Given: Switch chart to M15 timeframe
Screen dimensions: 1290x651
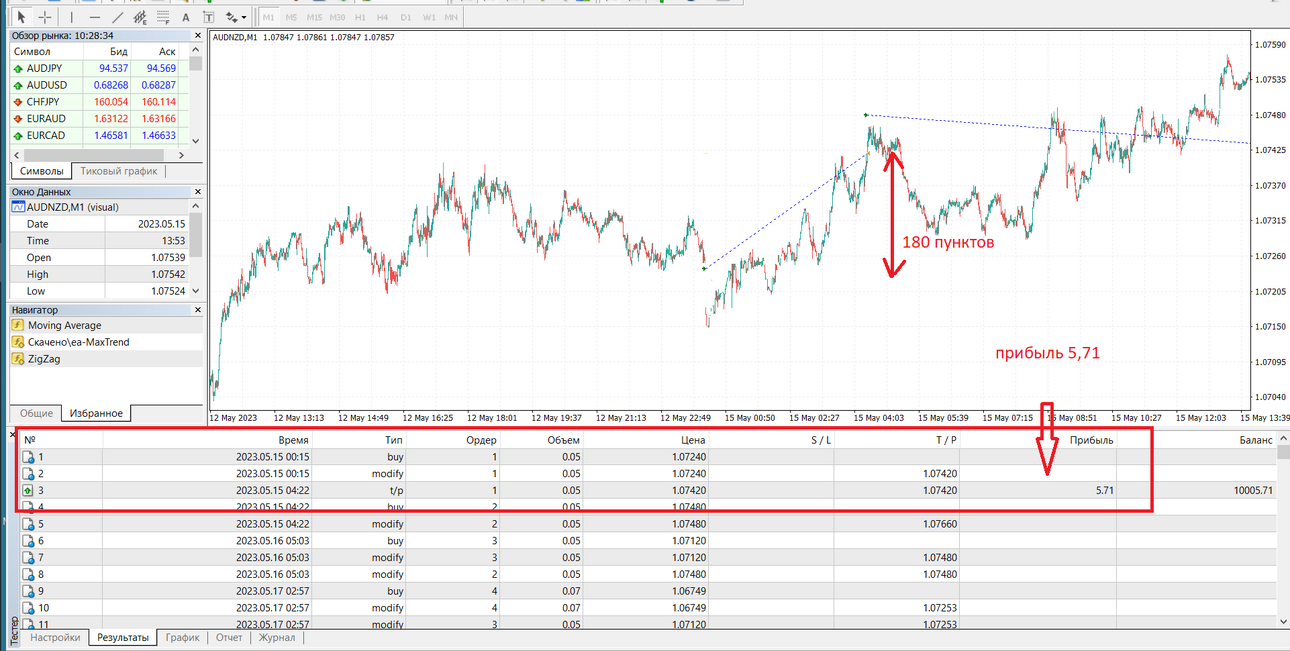Looking at the screenshot, I should 315,17.
